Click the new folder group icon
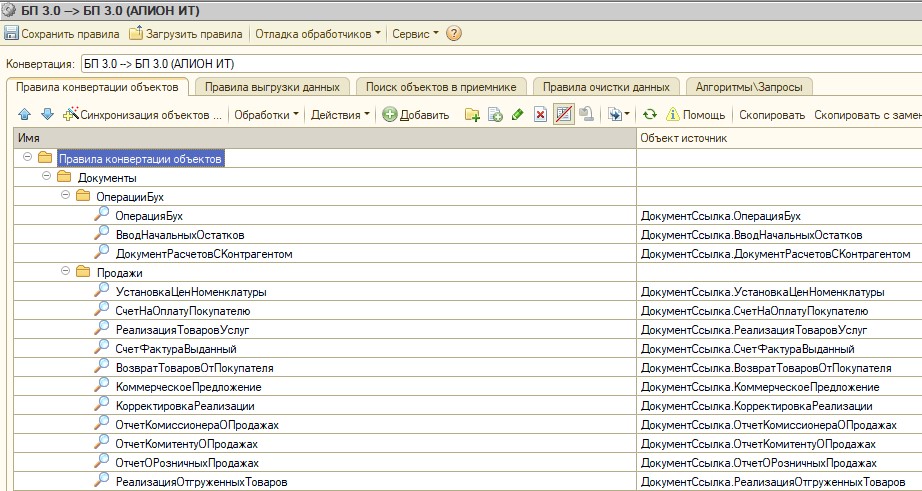922x491 pixels. coord(472,115)
